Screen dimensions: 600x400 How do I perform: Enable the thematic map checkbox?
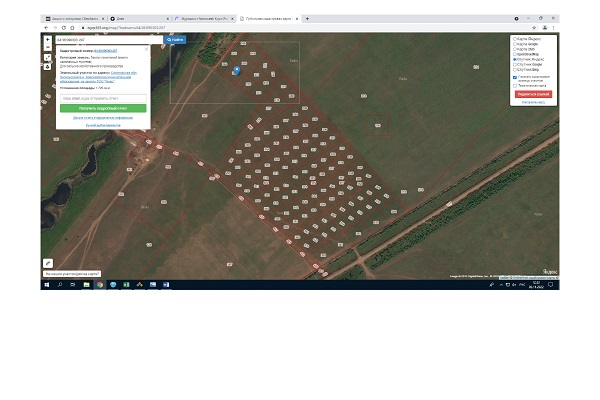[x=515, y=85]
